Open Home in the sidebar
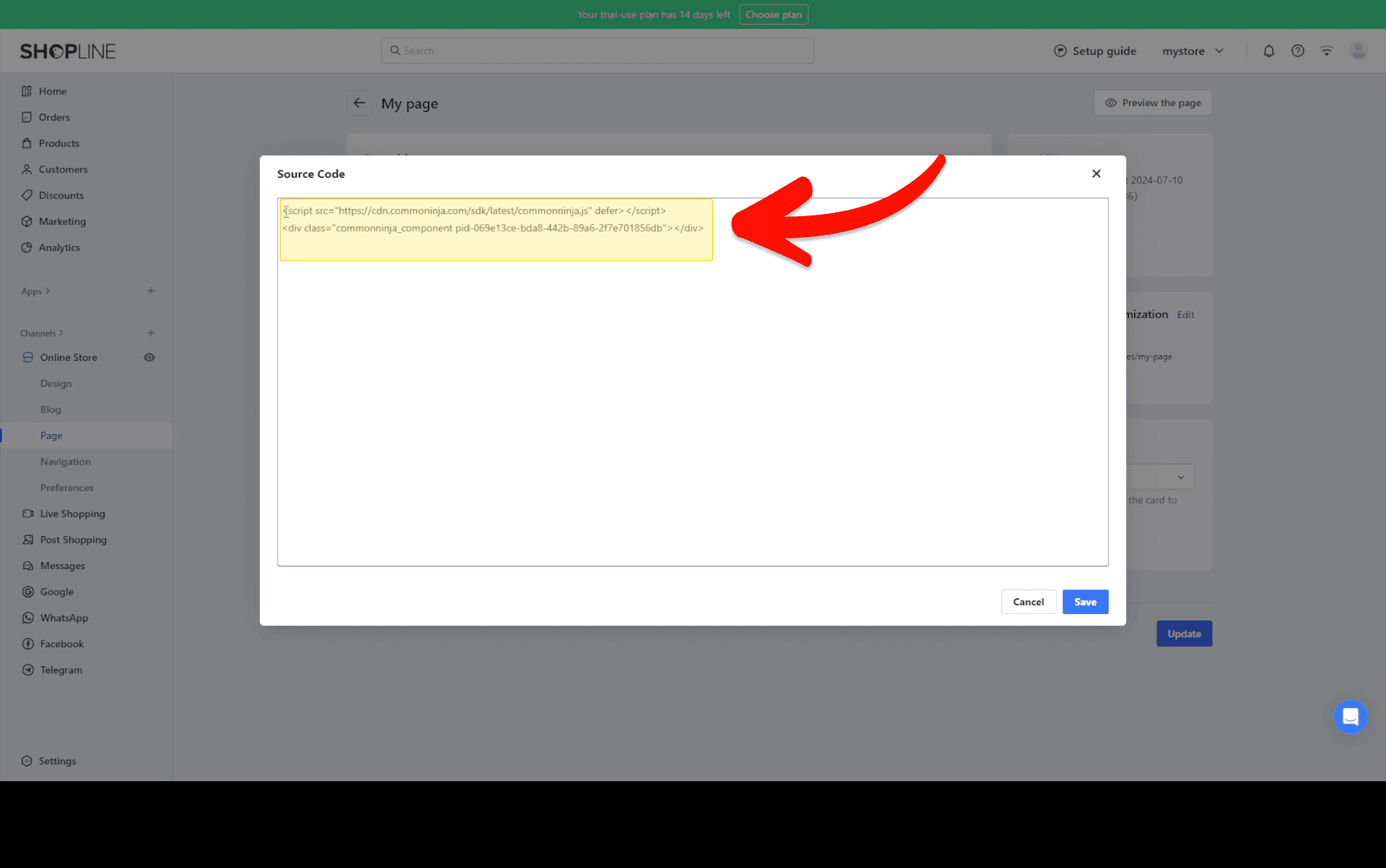 53,92
